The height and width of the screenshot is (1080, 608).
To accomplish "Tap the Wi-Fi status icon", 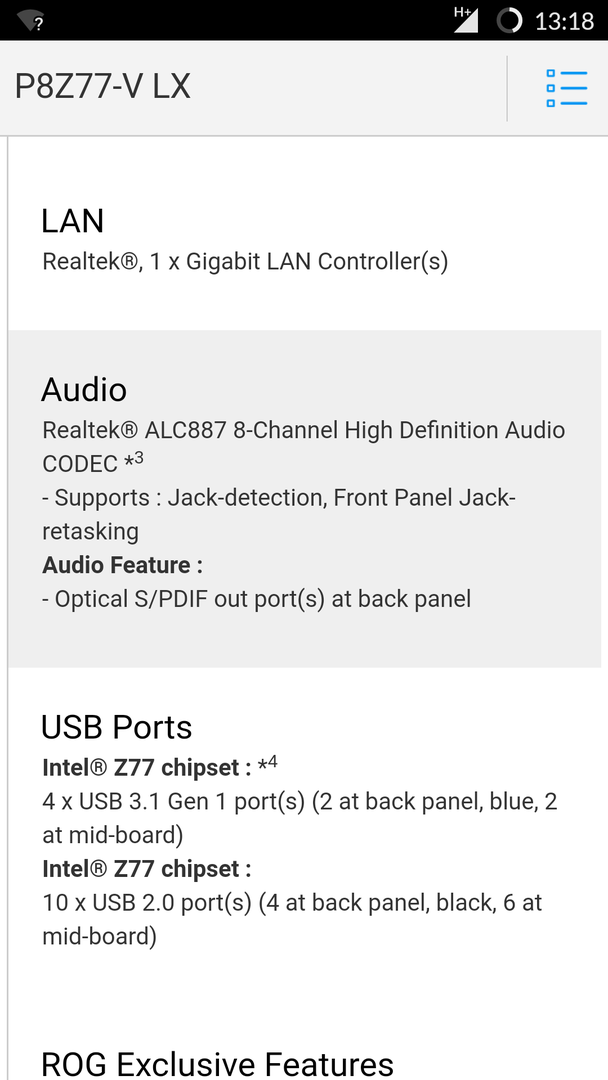I will [32, 20].
